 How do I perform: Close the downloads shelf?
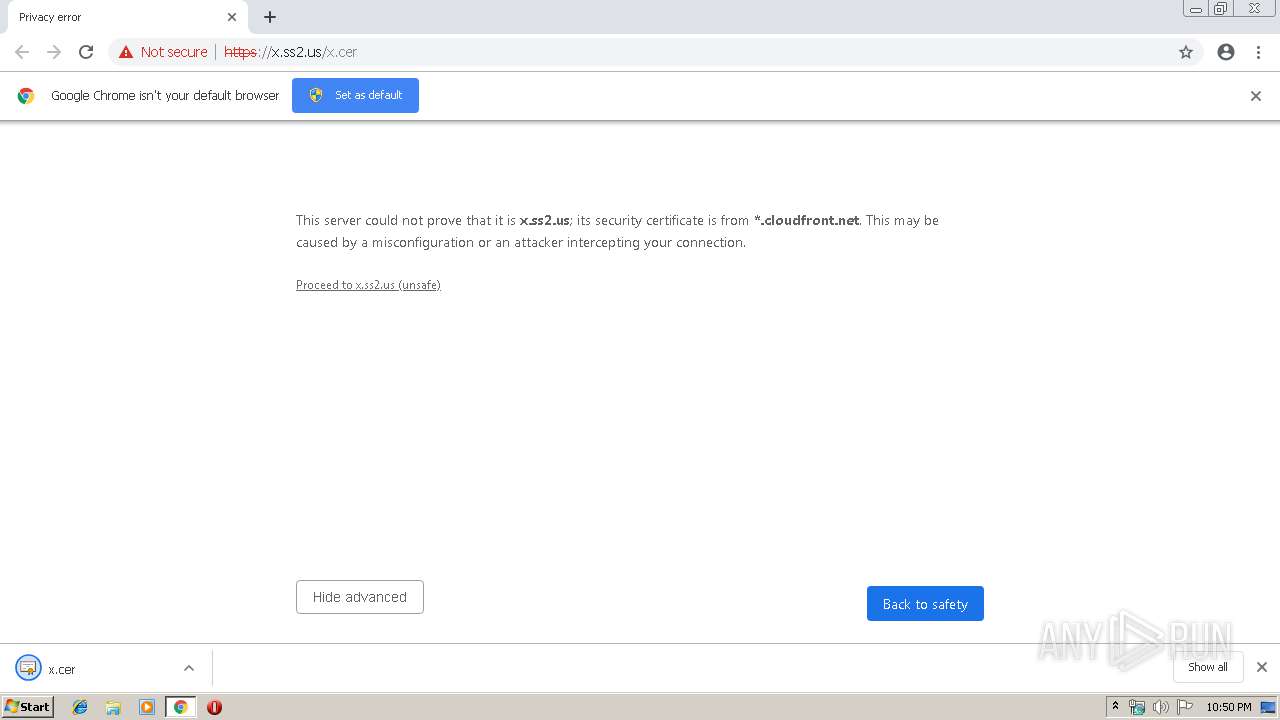pos(1262,667)
